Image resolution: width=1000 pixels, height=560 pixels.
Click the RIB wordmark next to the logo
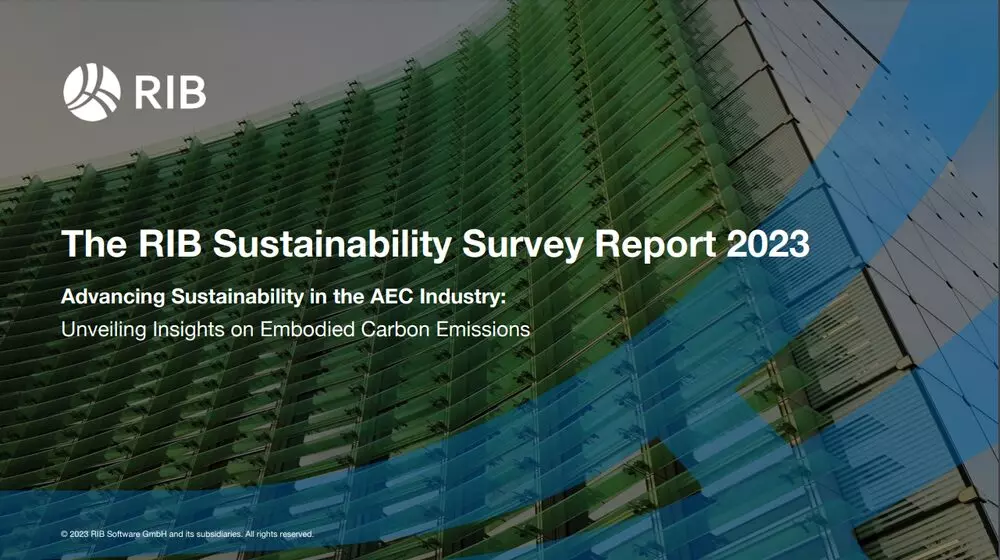(170, 93)
